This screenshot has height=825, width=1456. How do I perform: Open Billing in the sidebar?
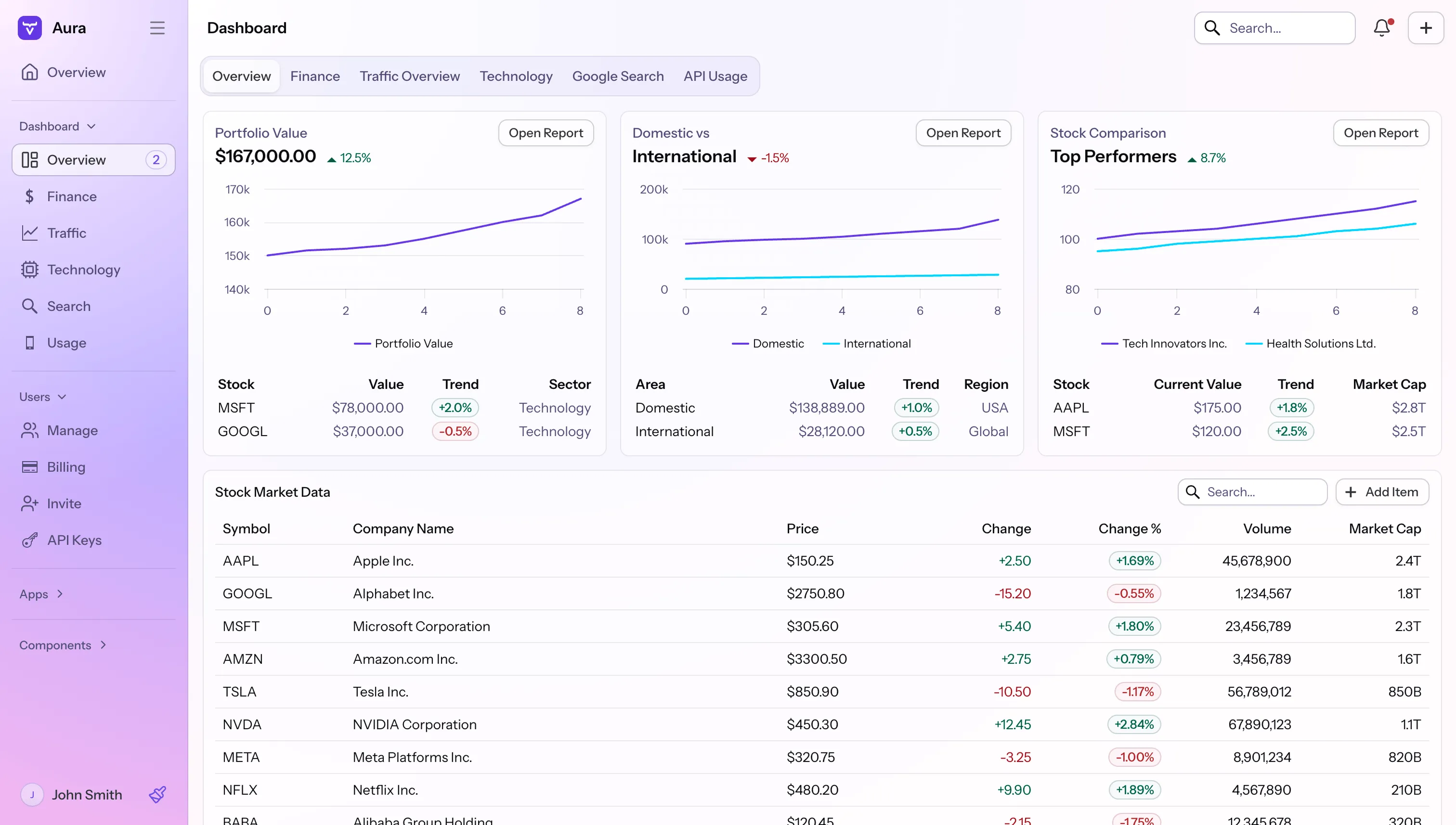click(66, 467)
